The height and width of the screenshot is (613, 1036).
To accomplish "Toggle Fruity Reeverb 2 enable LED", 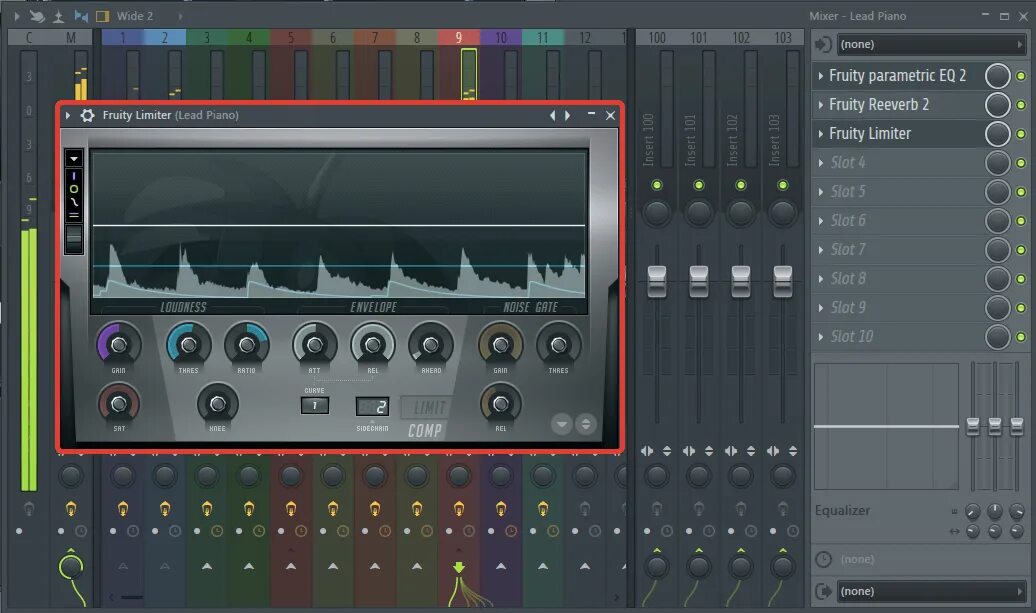I will click(x=1021, y=105).
